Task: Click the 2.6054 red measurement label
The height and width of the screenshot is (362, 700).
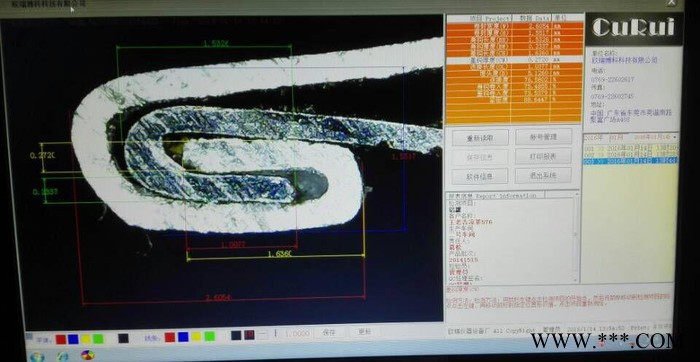Action: click(x=218, y=298)
